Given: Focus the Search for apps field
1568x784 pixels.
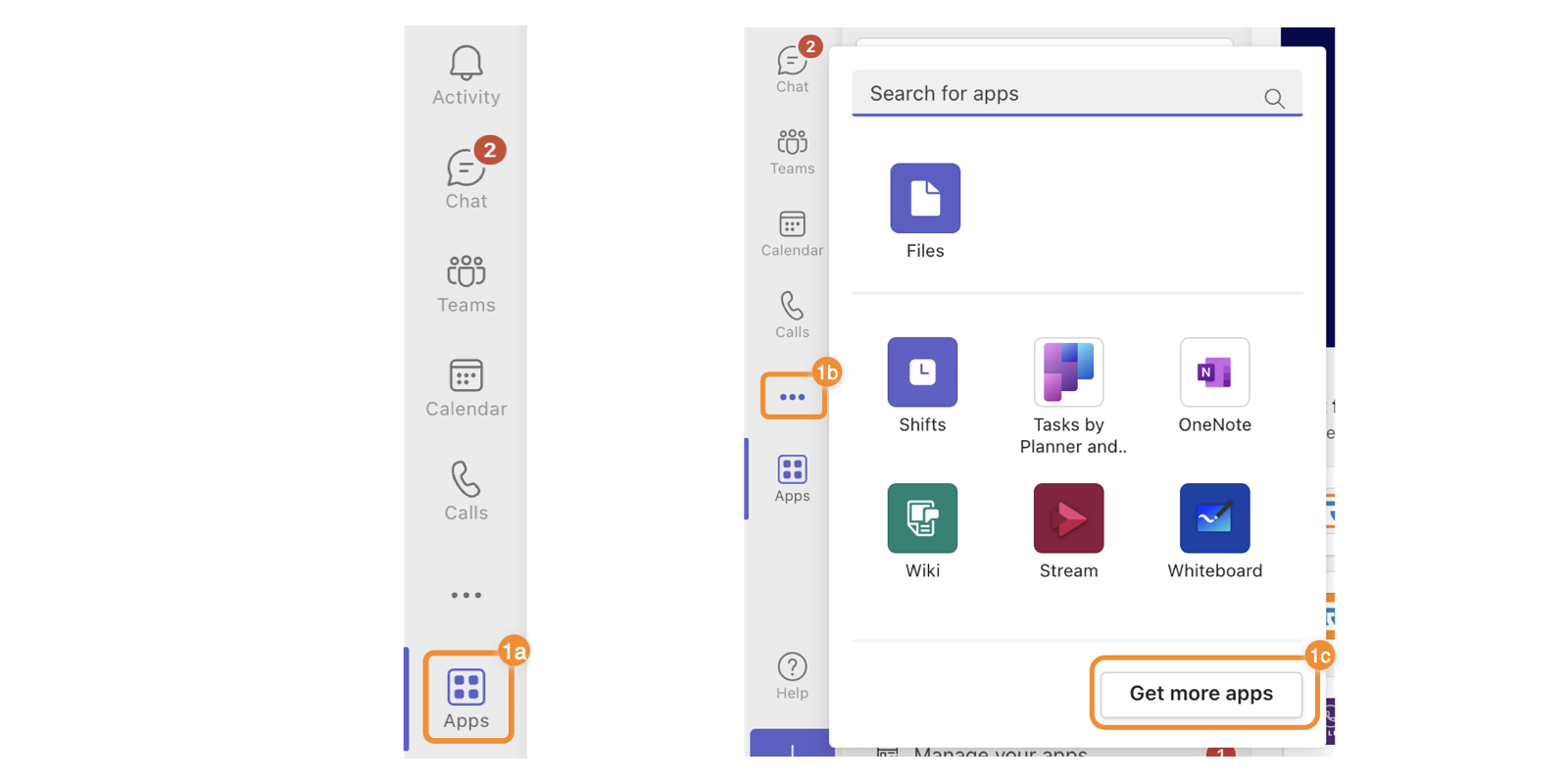Looking at the screenshot, I should point(1058,94).
